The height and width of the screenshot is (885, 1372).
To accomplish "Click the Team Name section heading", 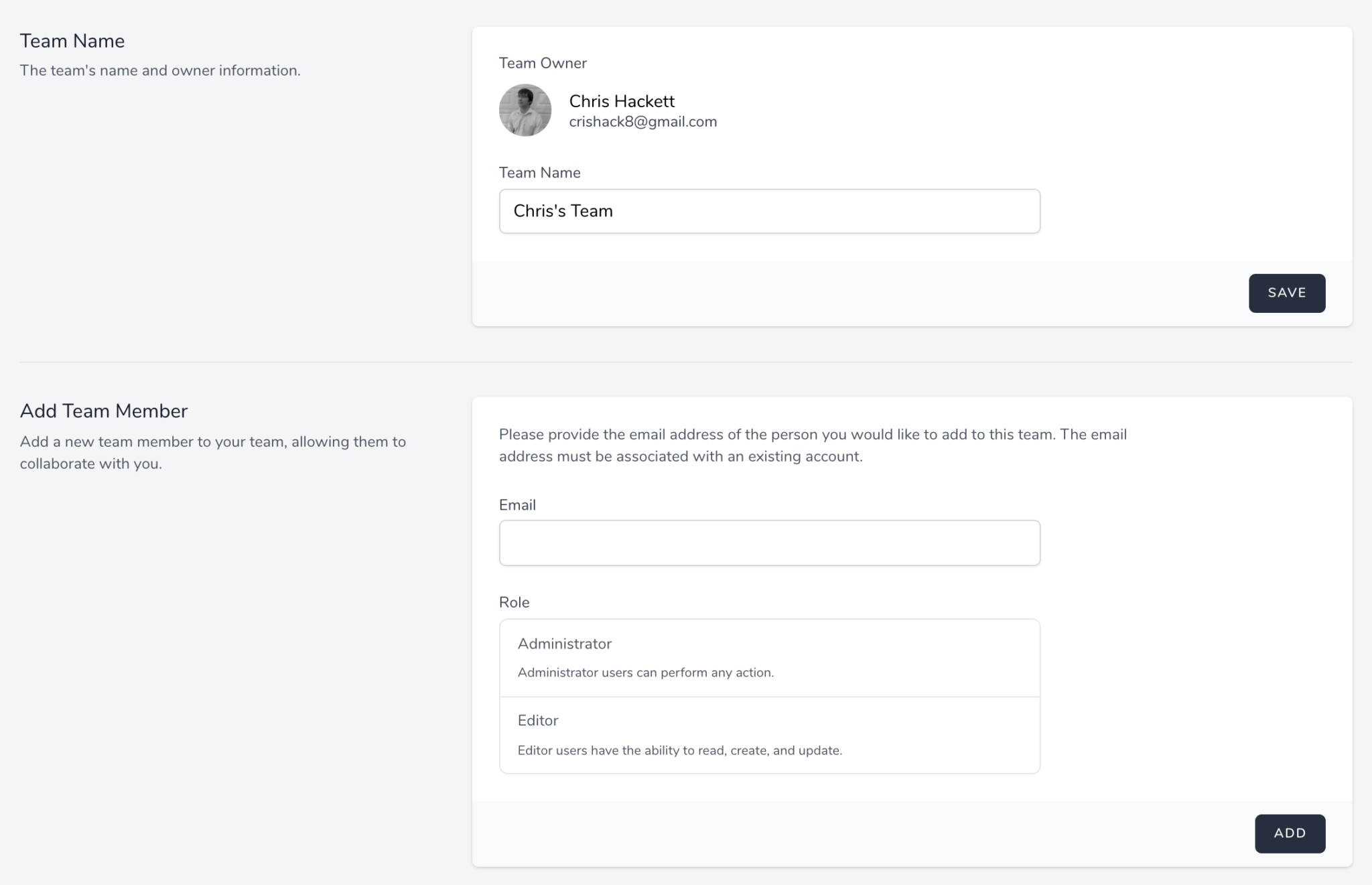I will 72,41.
